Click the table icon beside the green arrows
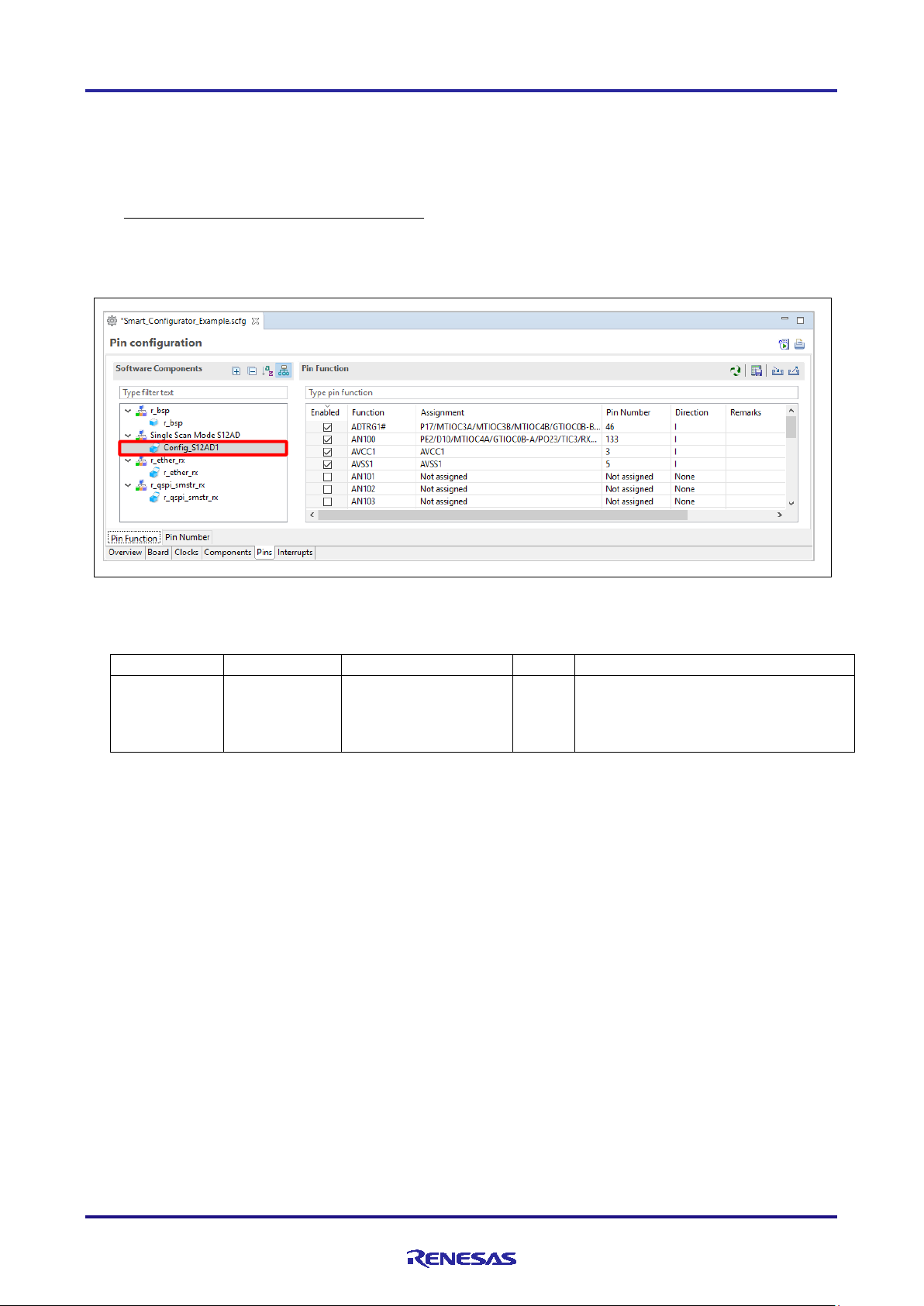The width and height of the screenshot is (924, 1306). tap(756, 371)
